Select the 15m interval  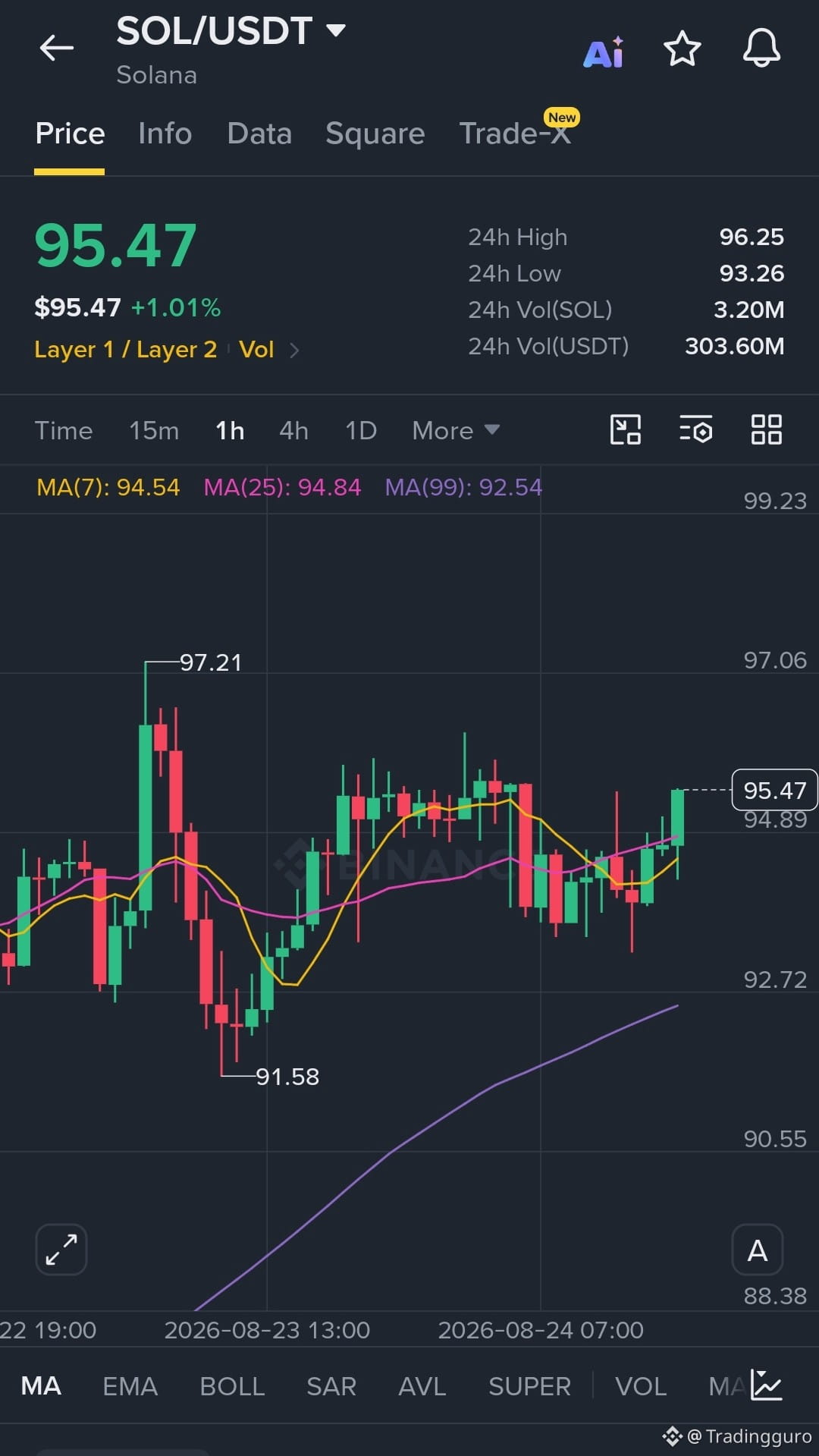(x=154, y=430)
